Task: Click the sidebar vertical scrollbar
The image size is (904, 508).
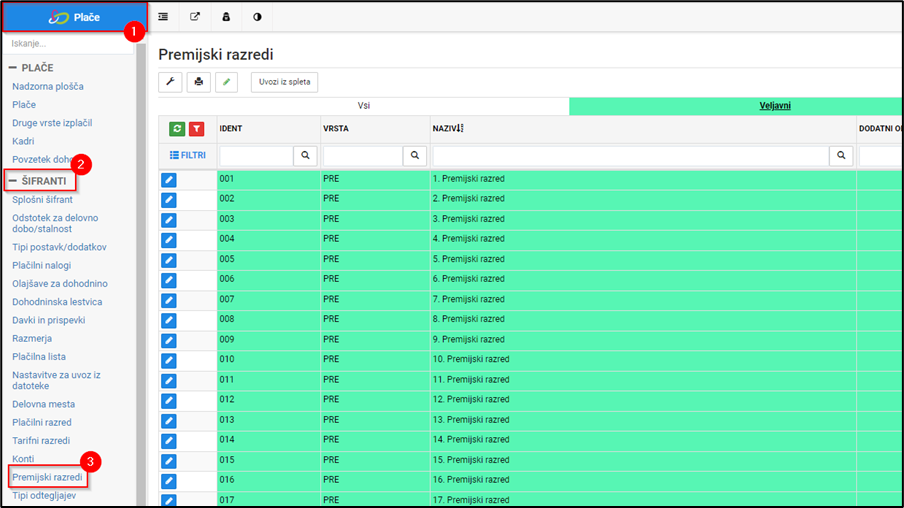Action: 141,274
